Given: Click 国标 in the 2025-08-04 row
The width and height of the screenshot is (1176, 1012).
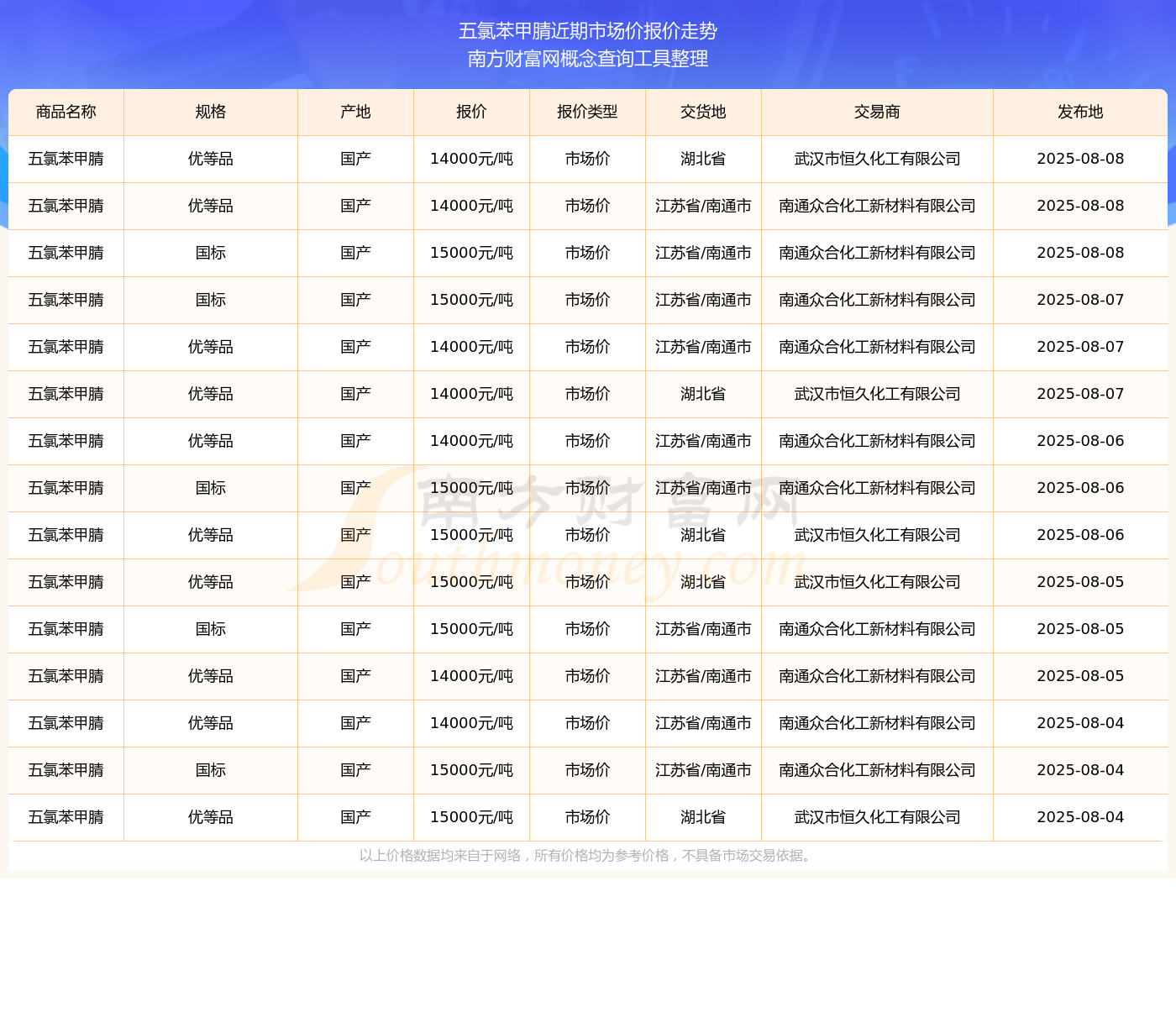Looking at the screenshot, I should (211, 770).
